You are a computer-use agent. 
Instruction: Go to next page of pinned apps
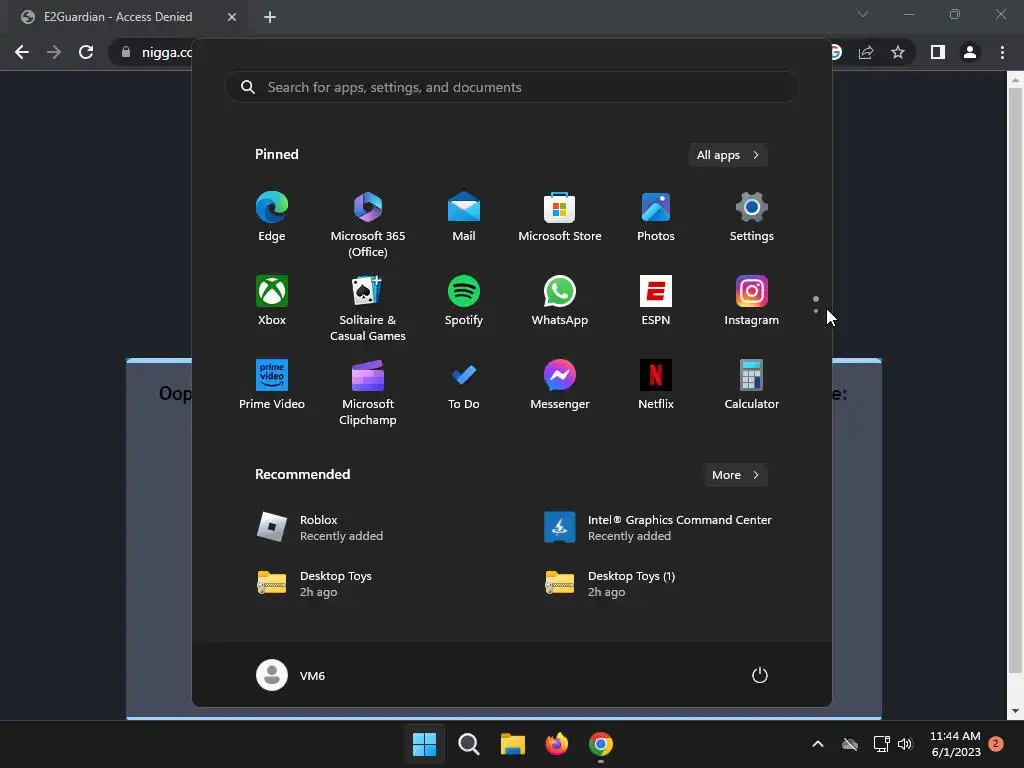(816, 311)
